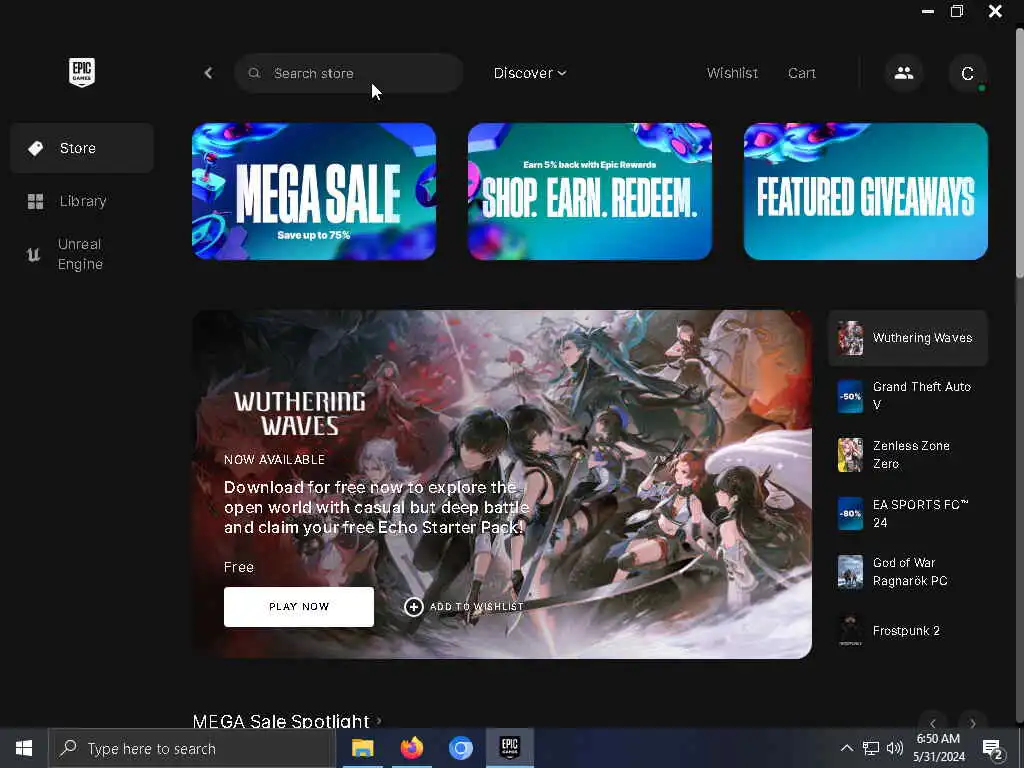The width and height of the screenshot is (1024, 768).
Task: Open network status tray icon
Action: (871, 748)
